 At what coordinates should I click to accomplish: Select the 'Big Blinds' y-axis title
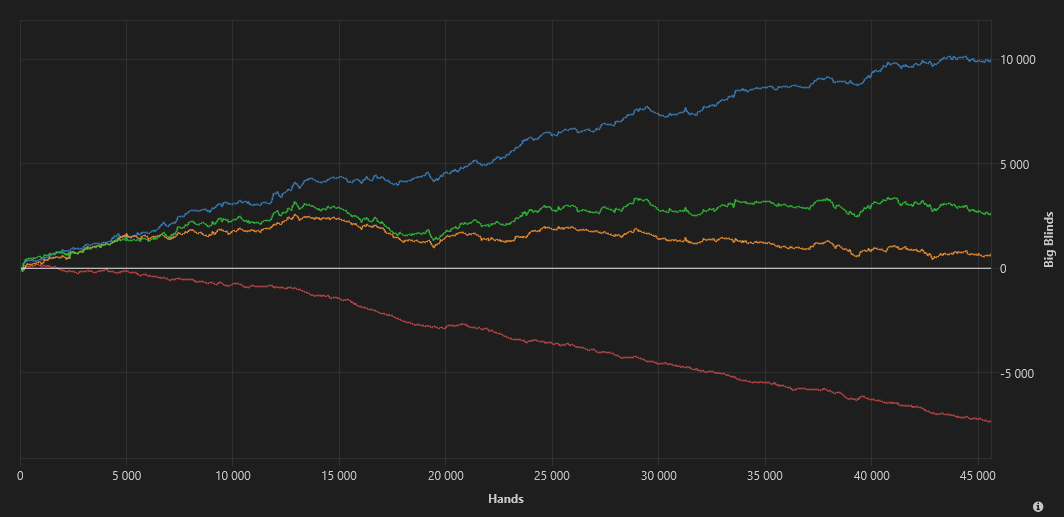point(1049,240)
